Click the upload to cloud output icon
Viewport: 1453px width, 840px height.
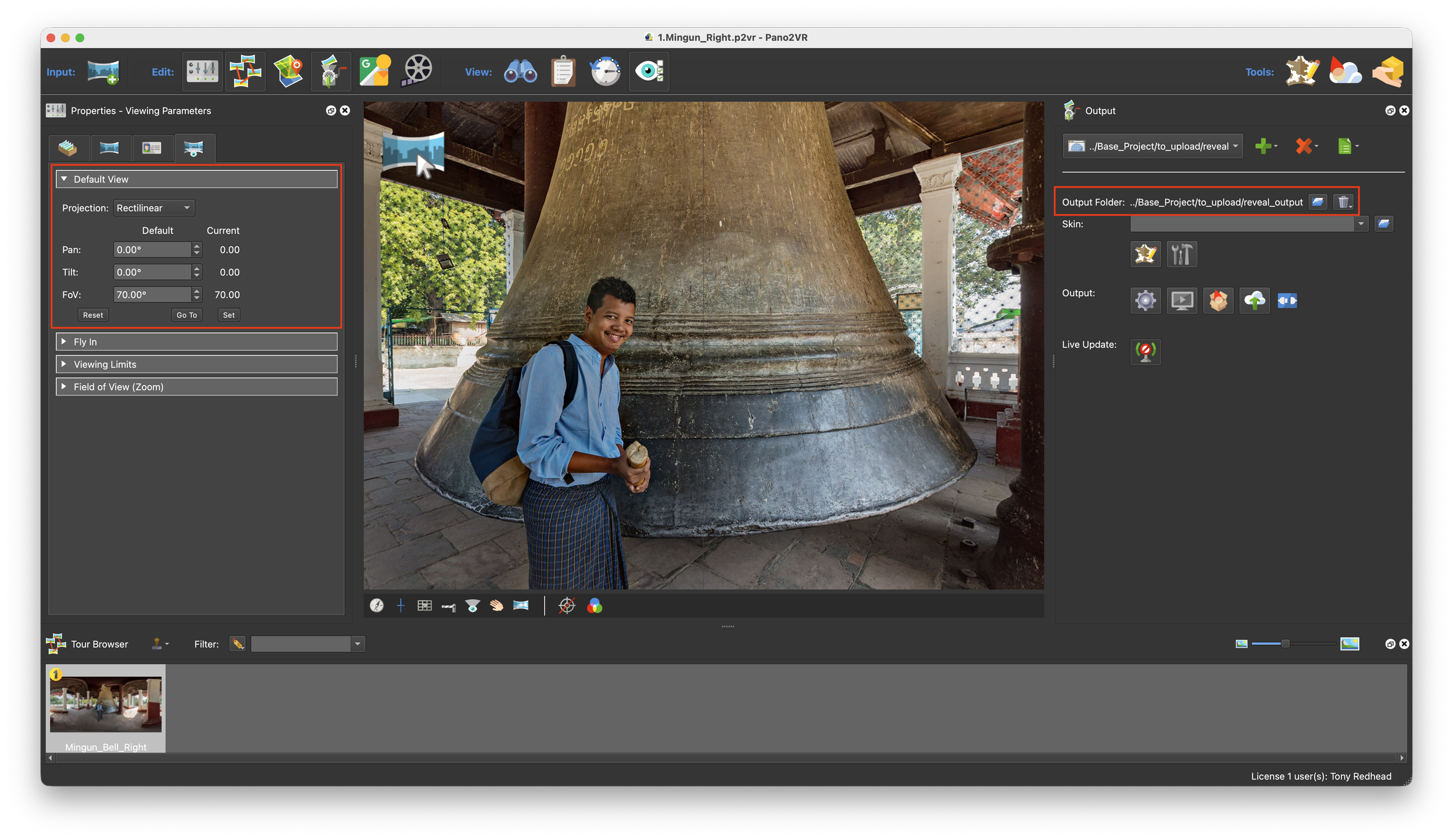[1254, 300]
